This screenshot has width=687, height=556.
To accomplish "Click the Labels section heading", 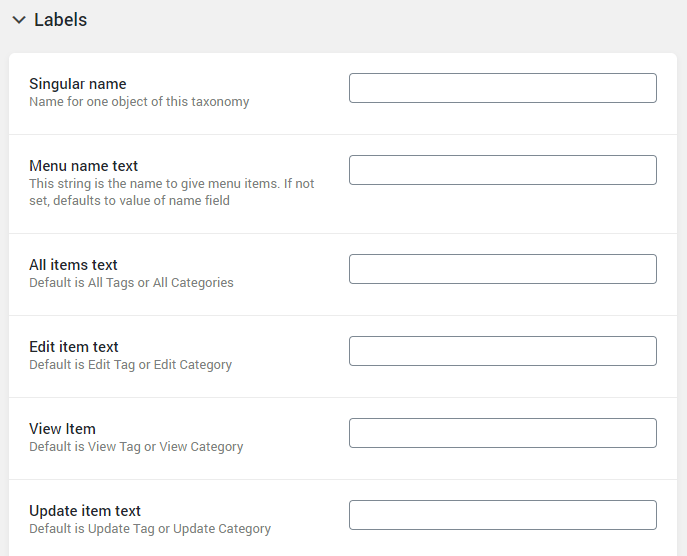I will click(x=60, y=20).
